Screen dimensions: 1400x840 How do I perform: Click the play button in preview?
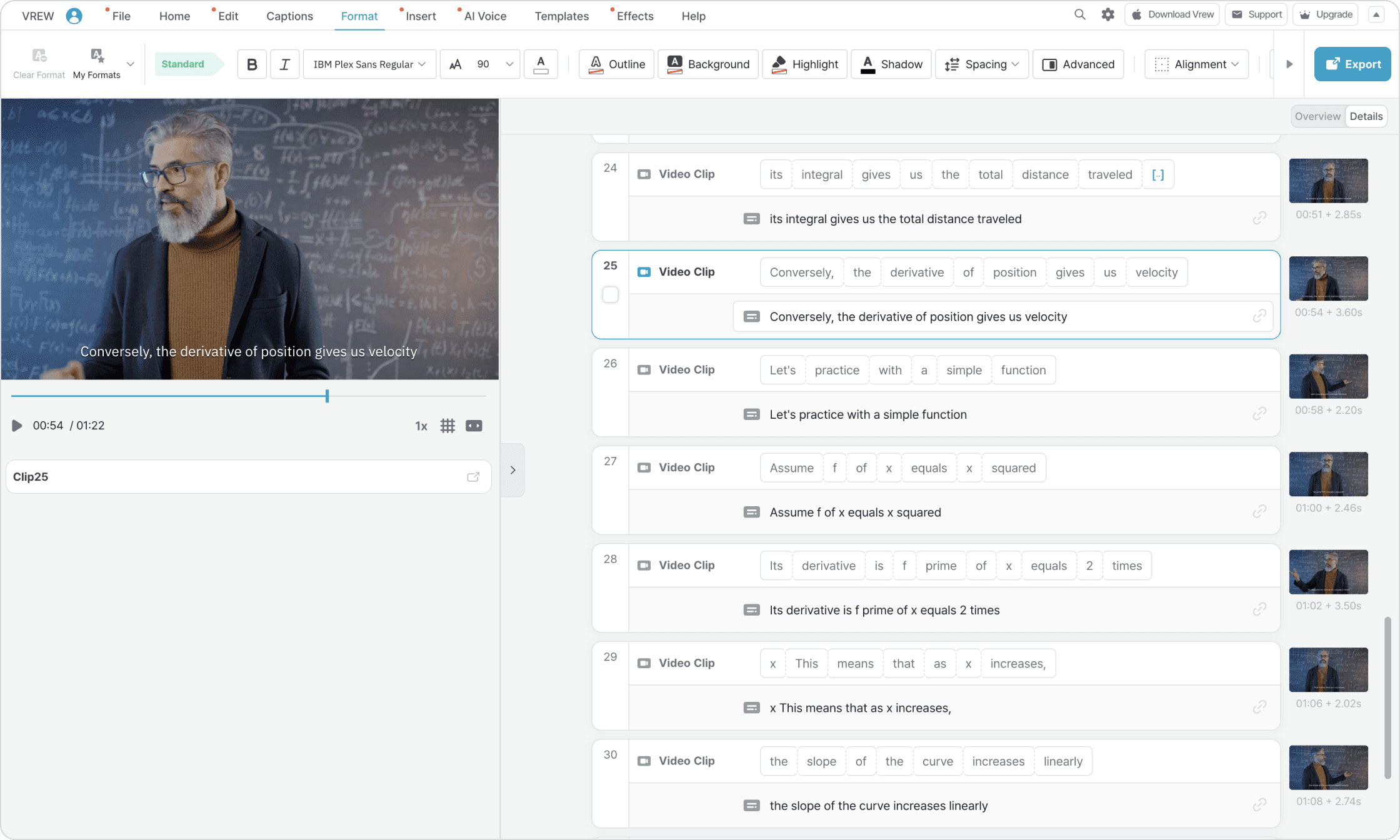point(17,426)
